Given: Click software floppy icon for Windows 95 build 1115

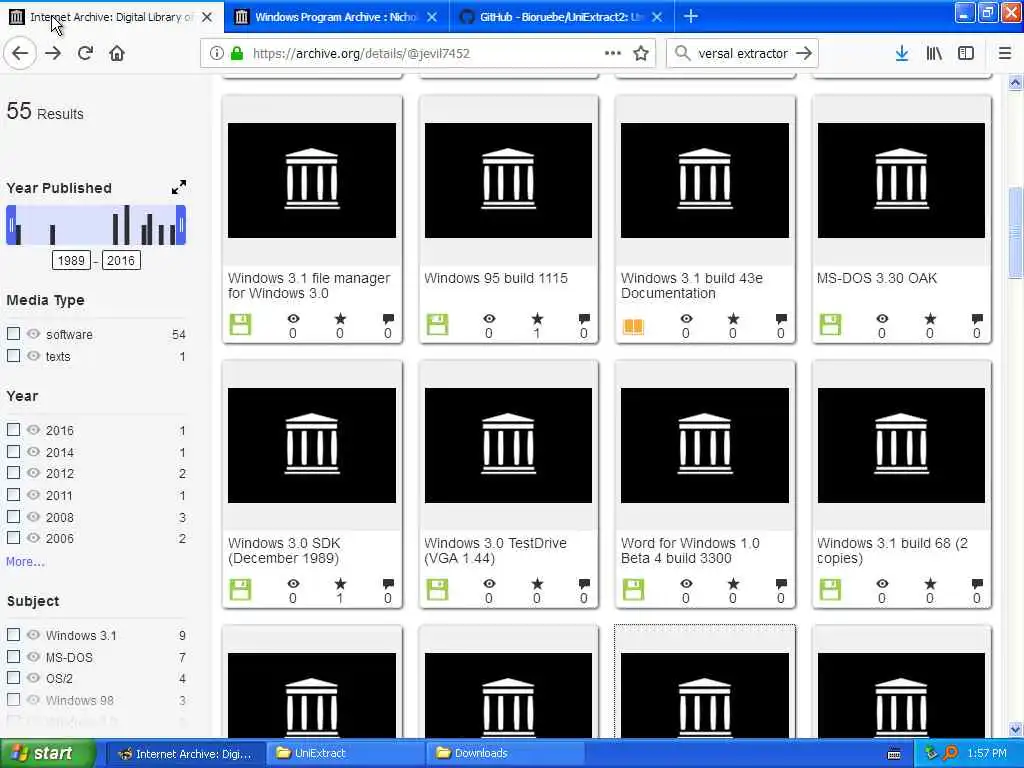Looking at the screenshot, I should point(437,325).
